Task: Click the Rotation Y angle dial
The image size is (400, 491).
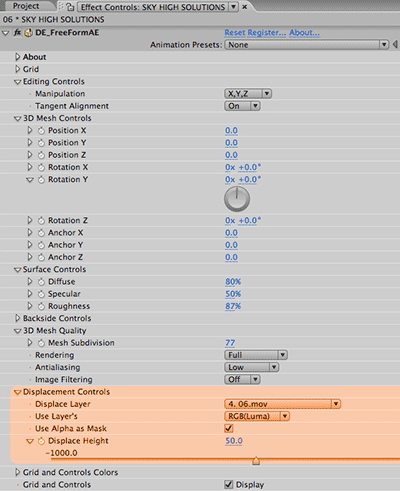Action: [237, 199]
